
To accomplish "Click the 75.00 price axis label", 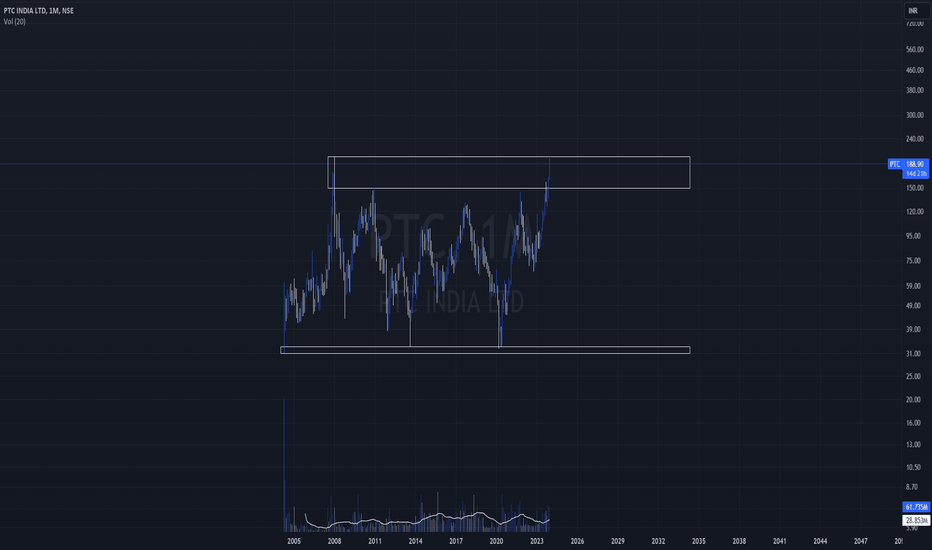I will tap(913, 261).
